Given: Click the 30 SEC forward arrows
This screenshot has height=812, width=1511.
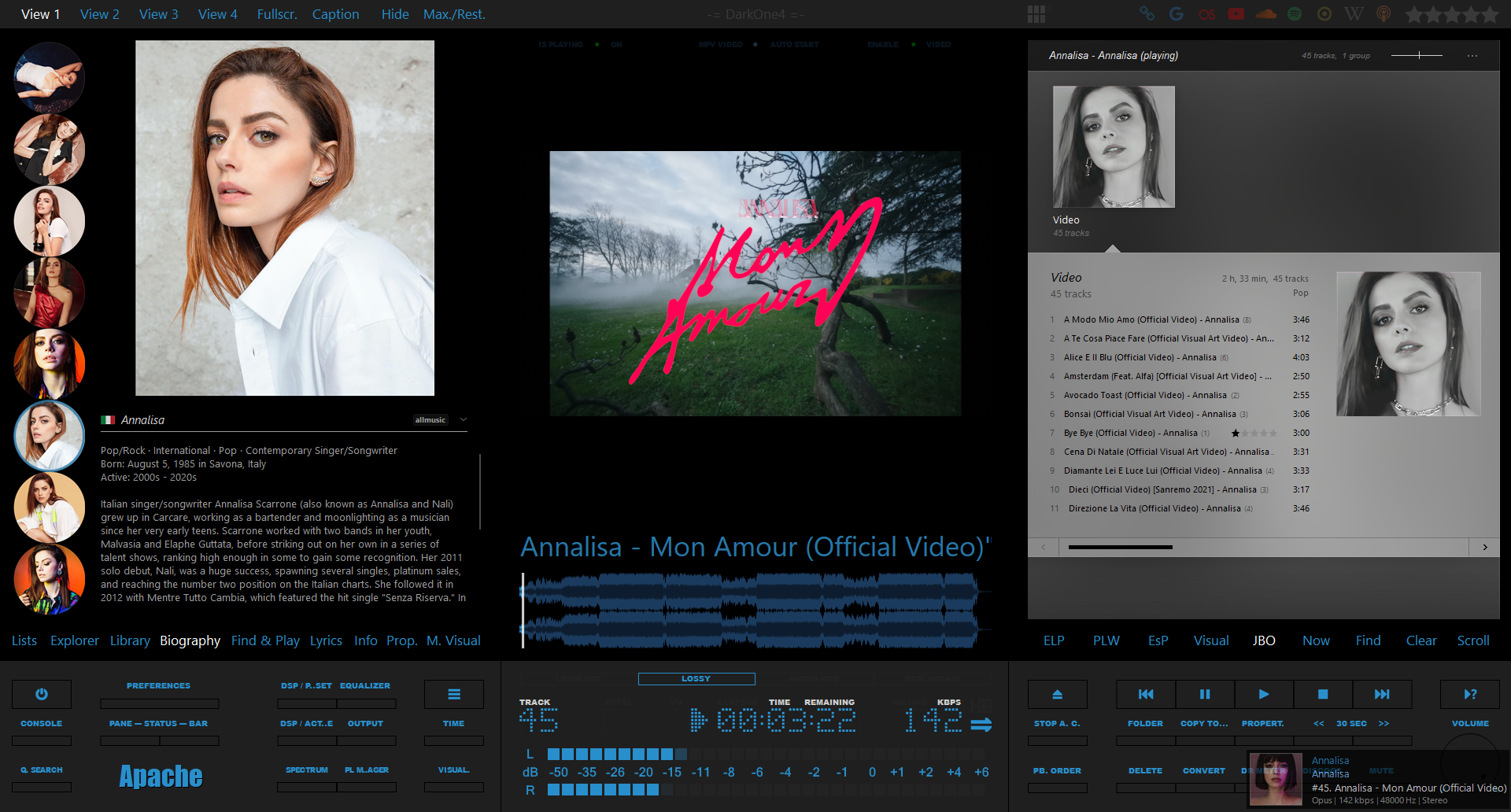Looking at the screenshot, I should pyautogui.click(x=1384, y=723).
